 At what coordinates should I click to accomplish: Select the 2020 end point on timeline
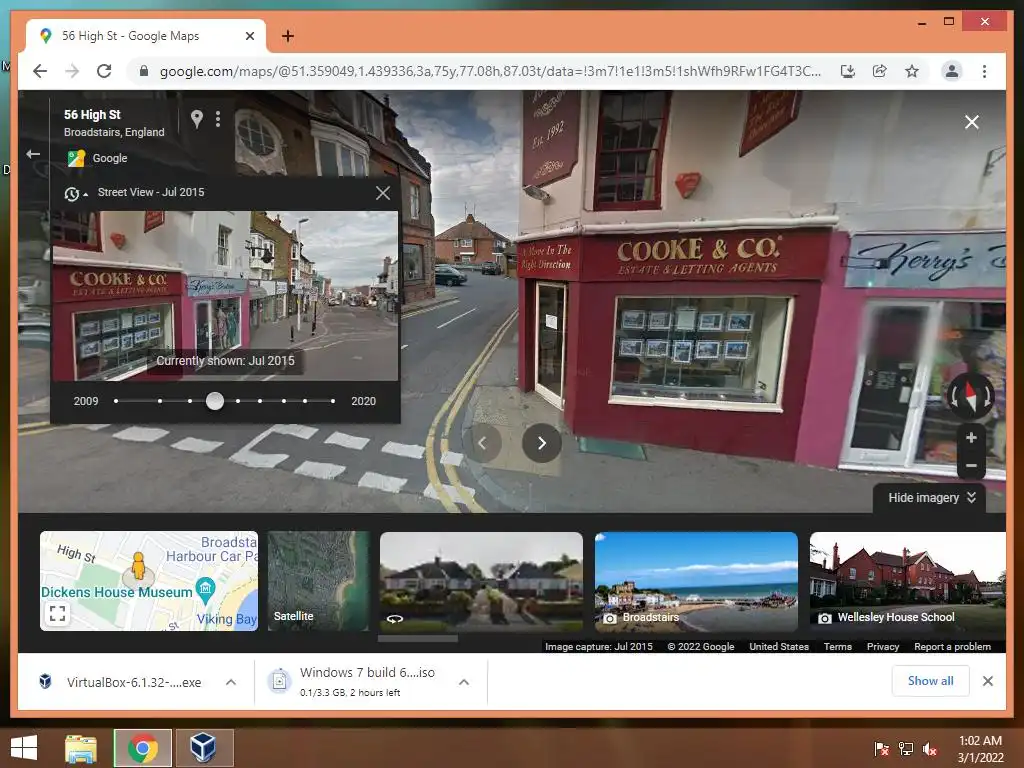(x=332, y=401)
